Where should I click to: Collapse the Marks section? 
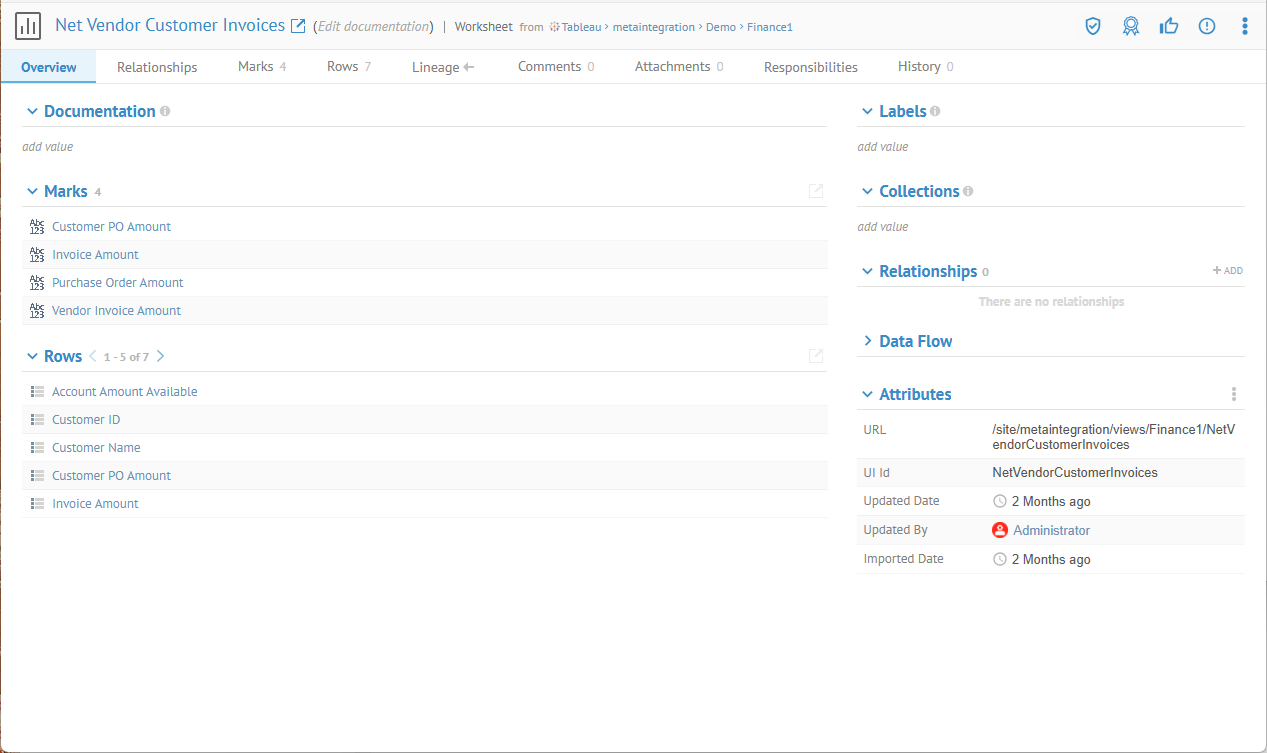33,191
